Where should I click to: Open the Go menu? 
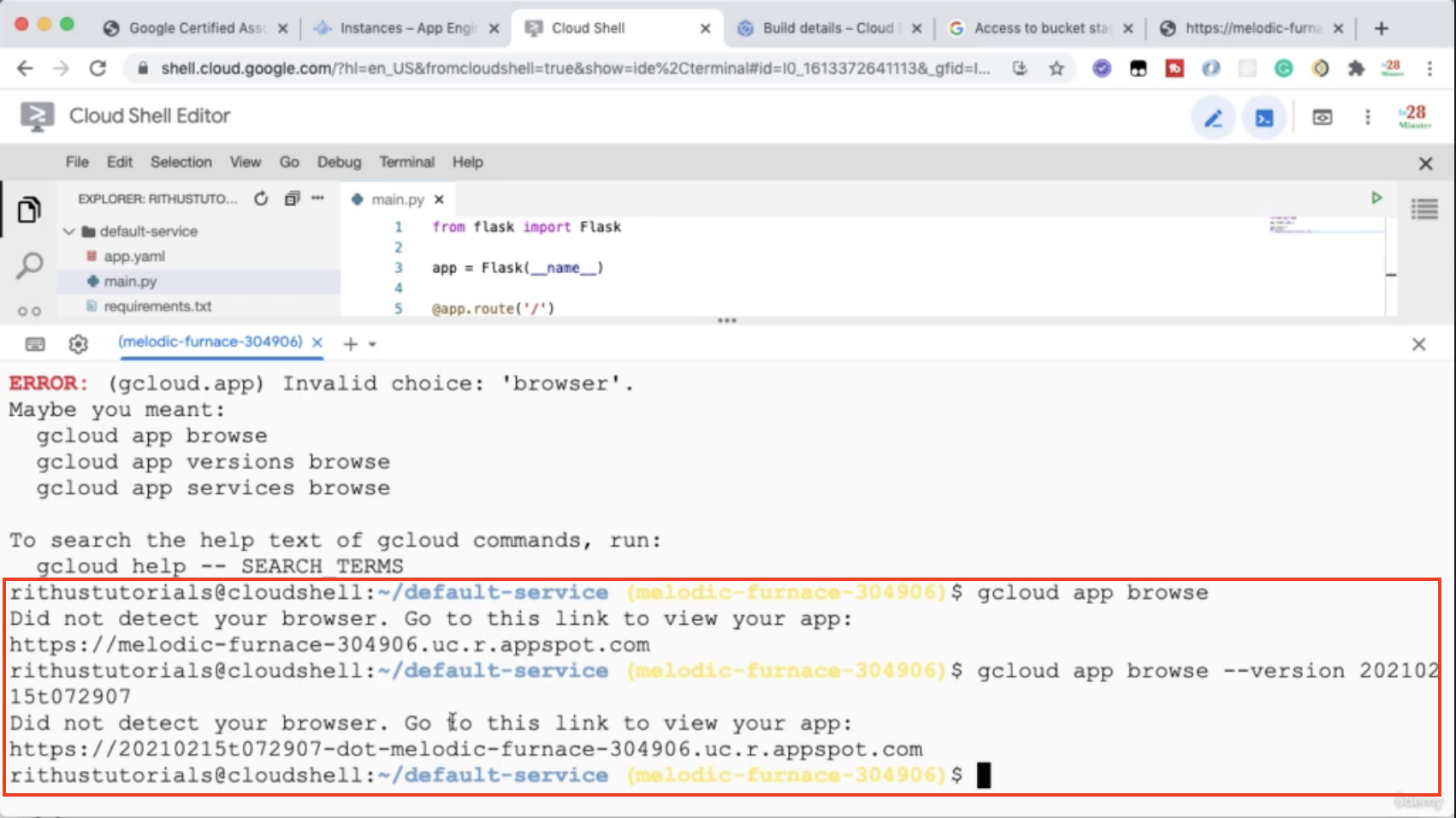[x=289, y=162]
